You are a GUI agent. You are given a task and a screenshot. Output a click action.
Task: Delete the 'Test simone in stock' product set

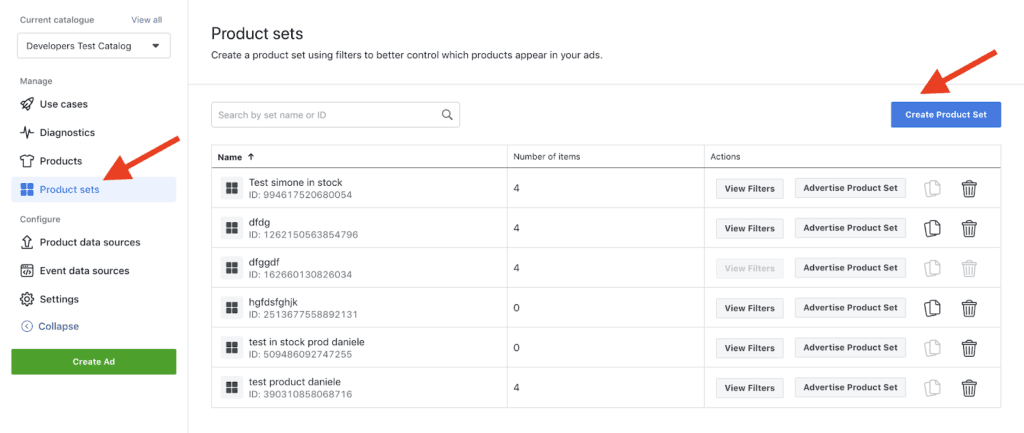tap(968, 188)
